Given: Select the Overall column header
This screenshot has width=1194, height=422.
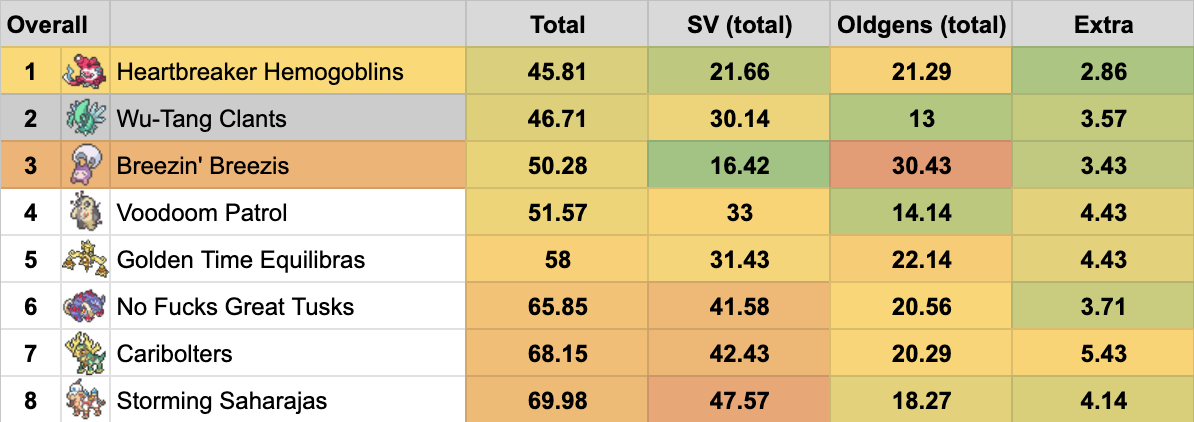Looking at the screenshot, I should pyautogui.click(x=47, y=24).
